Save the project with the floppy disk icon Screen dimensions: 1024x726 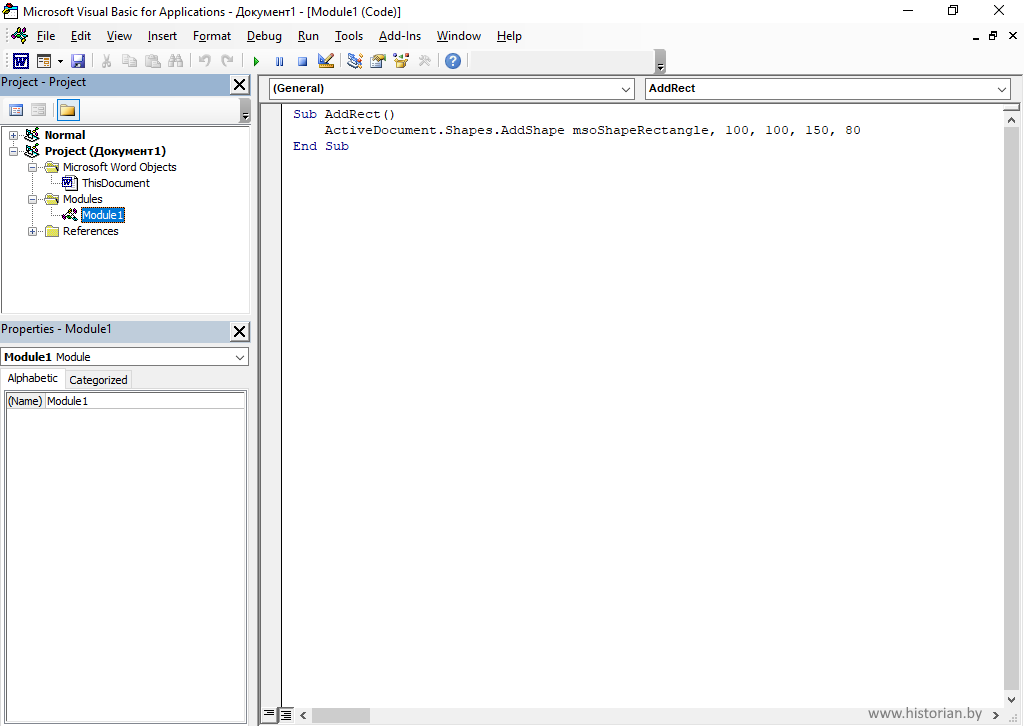[x=78, y=61]
